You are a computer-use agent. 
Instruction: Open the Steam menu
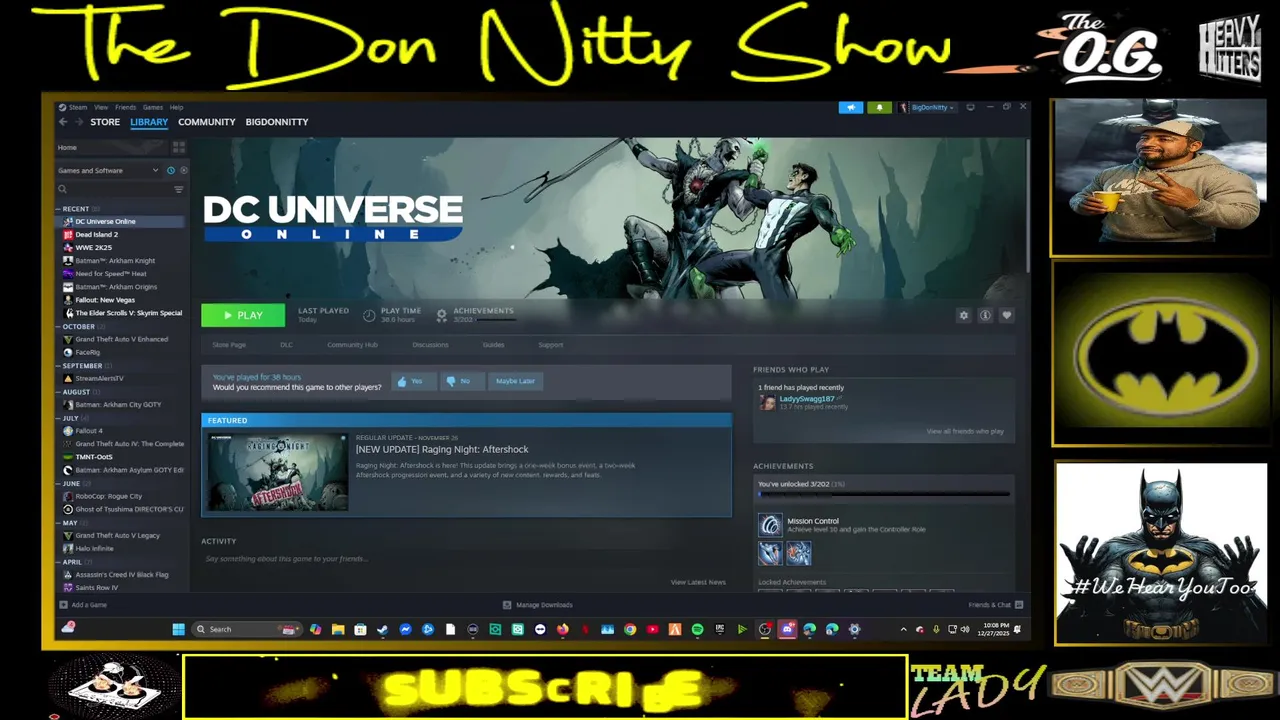78,107
